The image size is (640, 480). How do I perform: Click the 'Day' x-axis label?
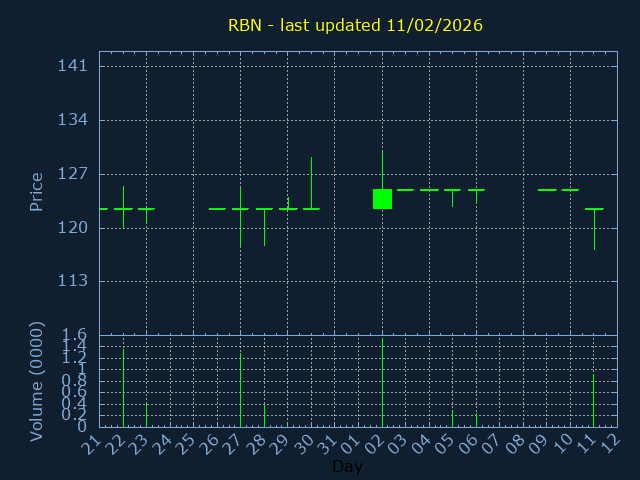click(347, 466)
